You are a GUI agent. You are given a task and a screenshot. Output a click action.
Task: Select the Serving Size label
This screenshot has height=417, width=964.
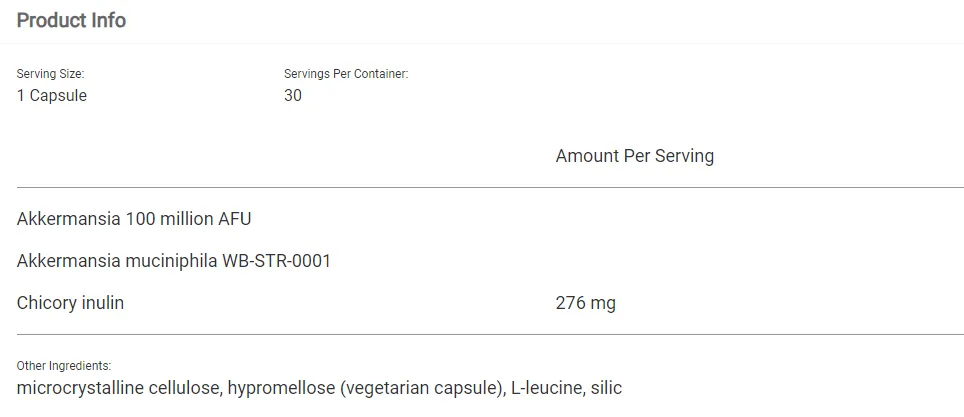[x=50, y=74]
